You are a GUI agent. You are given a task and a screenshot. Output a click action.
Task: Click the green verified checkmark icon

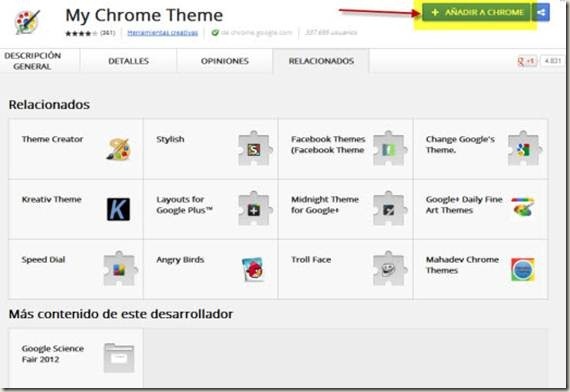coord(215,33)
